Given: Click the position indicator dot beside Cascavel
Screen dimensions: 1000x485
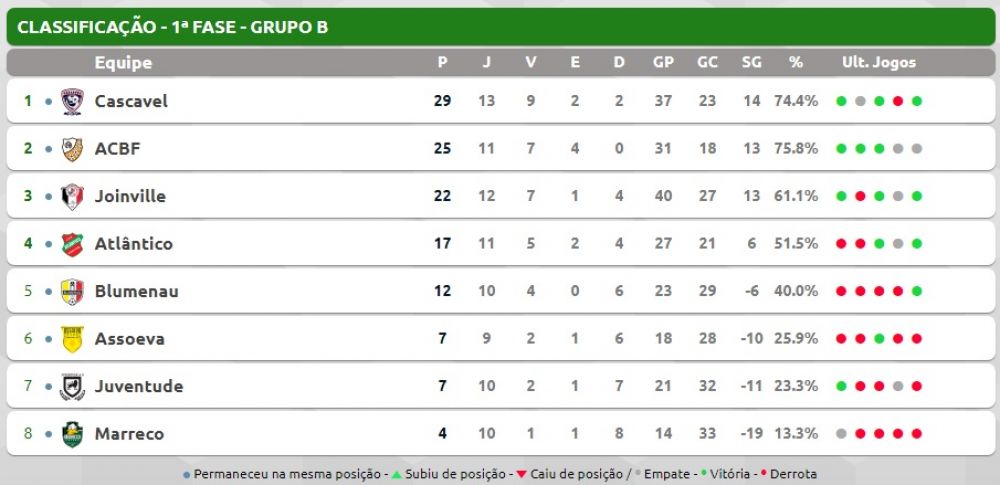Looking at the screenshot, I should (x=48, y=101).
